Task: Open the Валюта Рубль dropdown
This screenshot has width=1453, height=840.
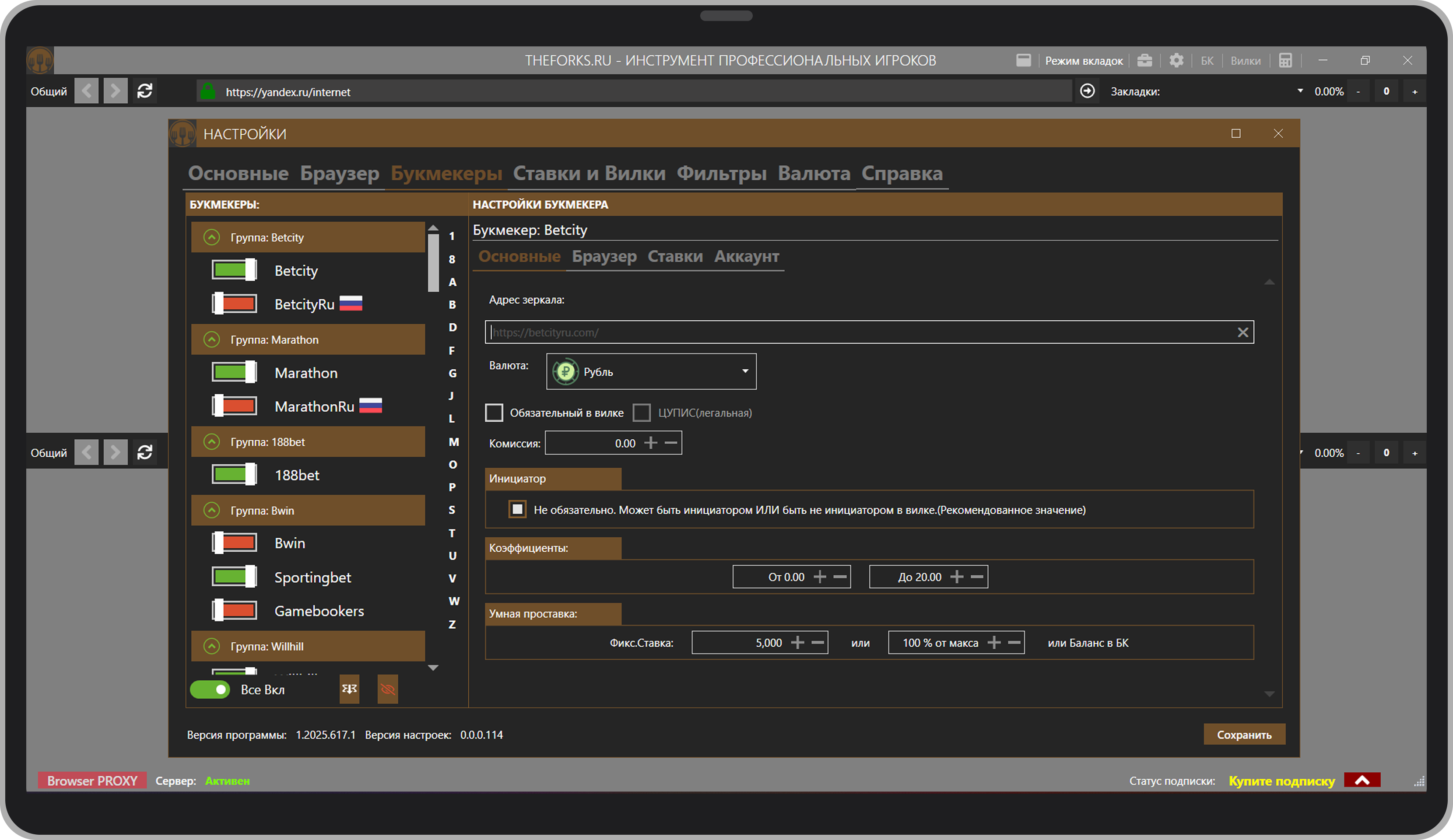Action: [651, 372]
